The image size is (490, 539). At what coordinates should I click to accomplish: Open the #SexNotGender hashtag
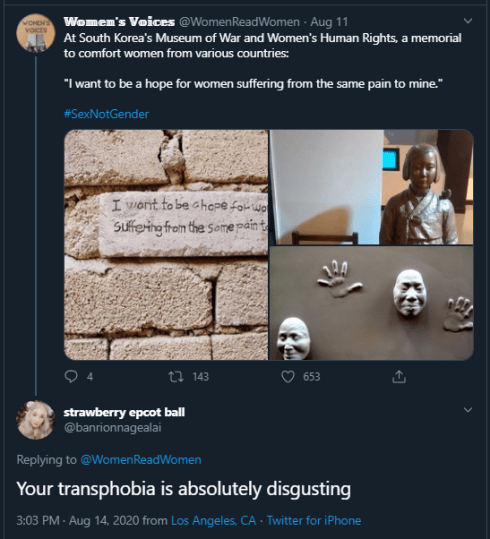click(x=107, y=114)
